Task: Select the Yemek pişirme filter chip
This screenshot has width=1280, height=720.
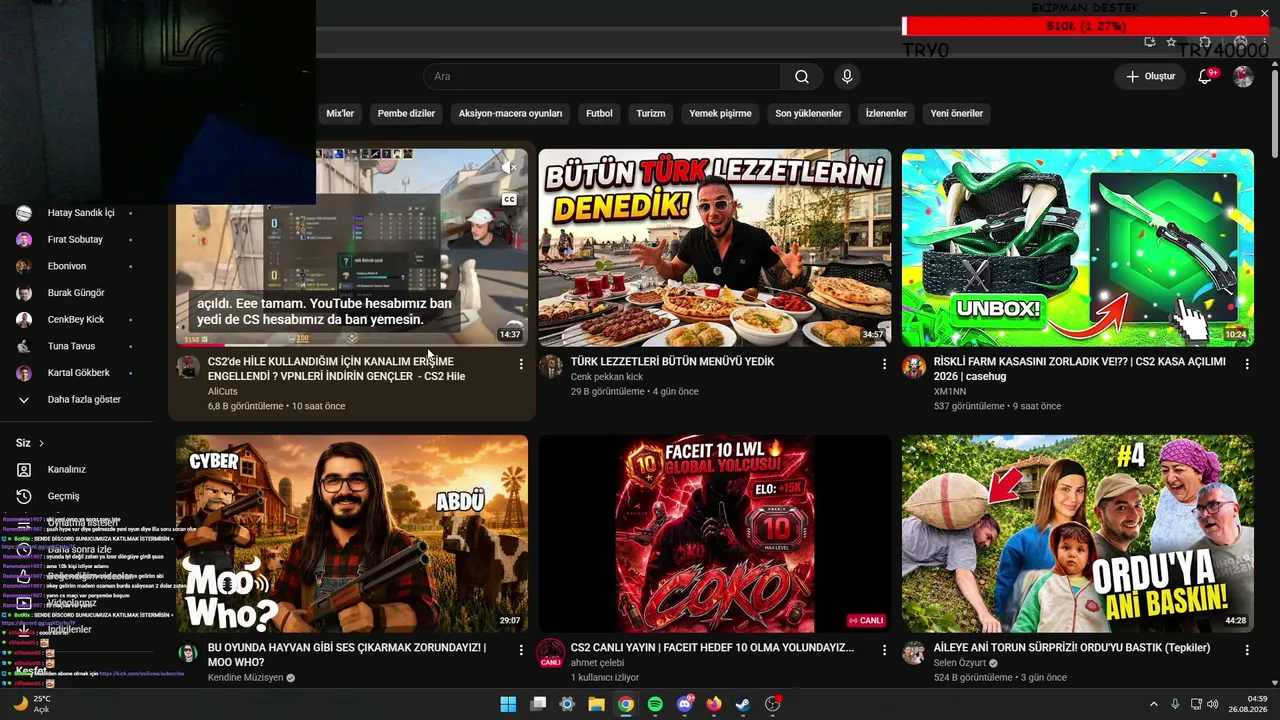Action: click(x=720, y=114)
